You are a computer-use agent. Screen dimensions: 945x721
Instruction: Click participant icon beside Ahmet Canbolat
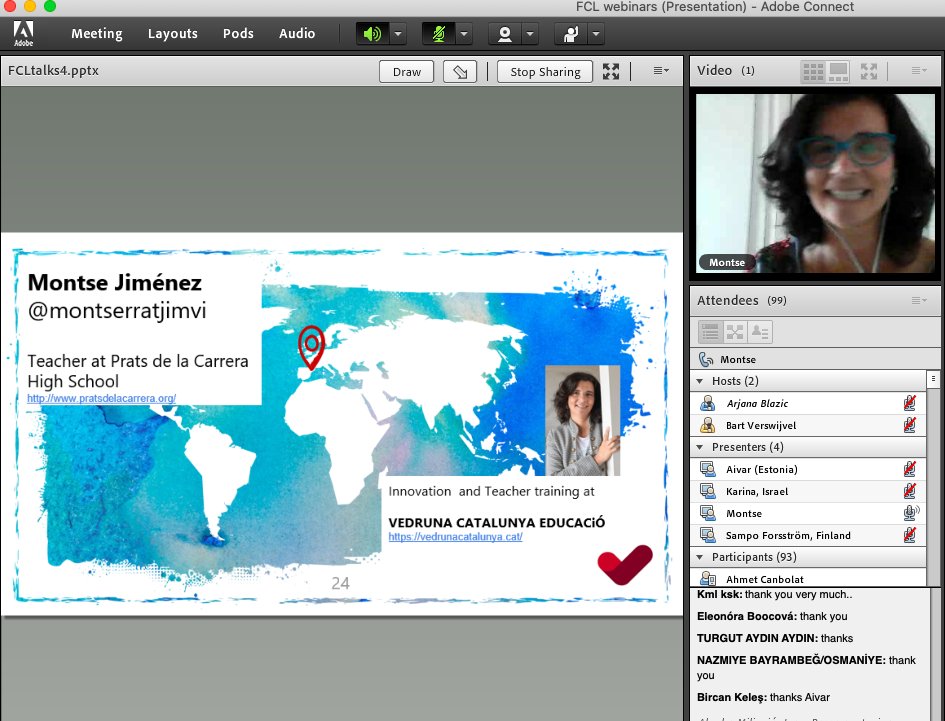(708, 579)
